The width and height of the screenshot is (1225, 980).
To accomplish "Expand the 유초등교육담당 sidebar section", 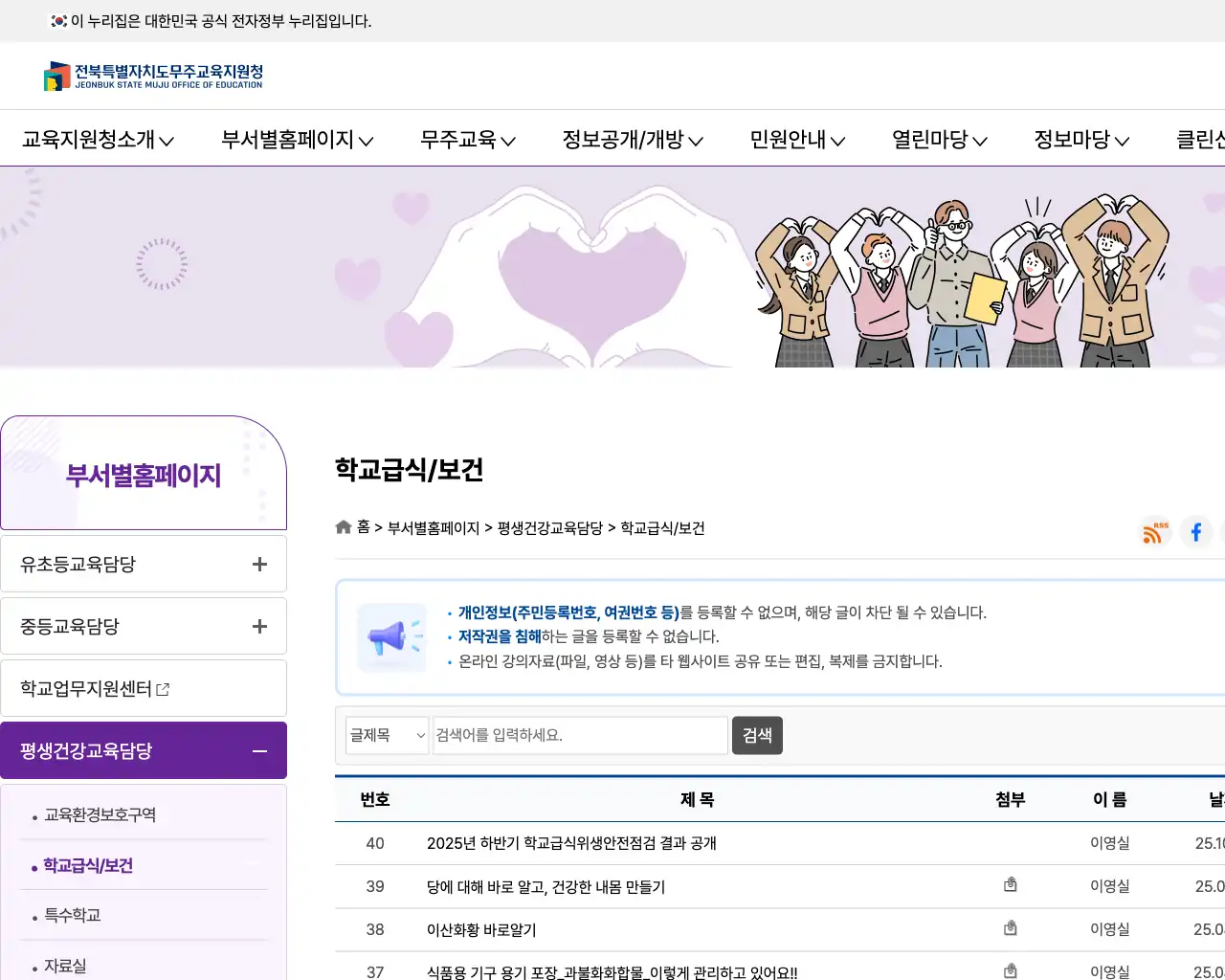I will [x=258, y=563].
